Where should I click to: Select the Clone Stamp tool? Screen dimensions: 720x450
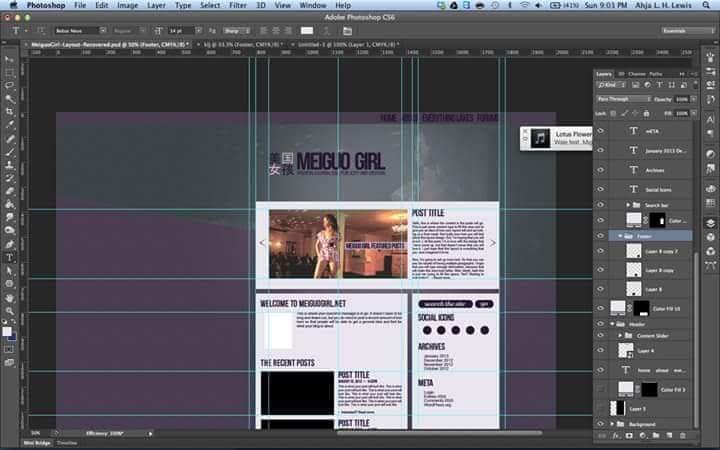[x=9, y=164]
